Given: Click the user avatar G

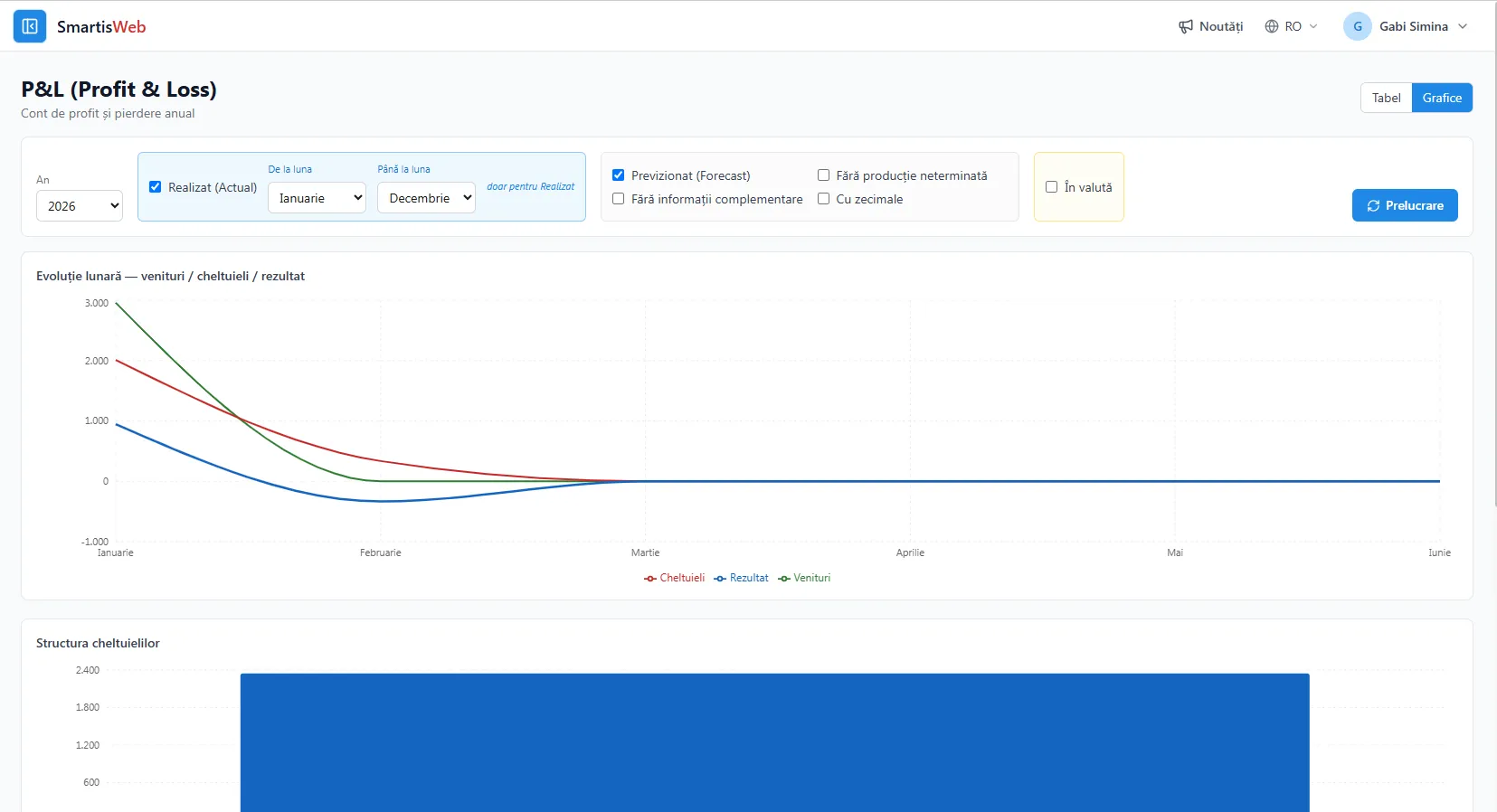Looking at the screenshot, I should coord(1357,26).
